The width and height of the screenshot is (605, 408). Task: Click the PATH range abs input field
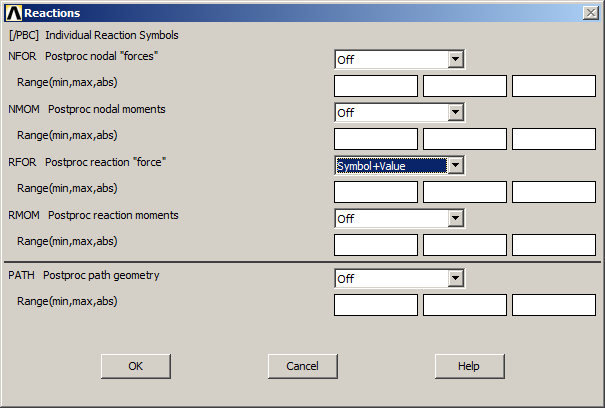pyautogui.click(x=554, y=305)
